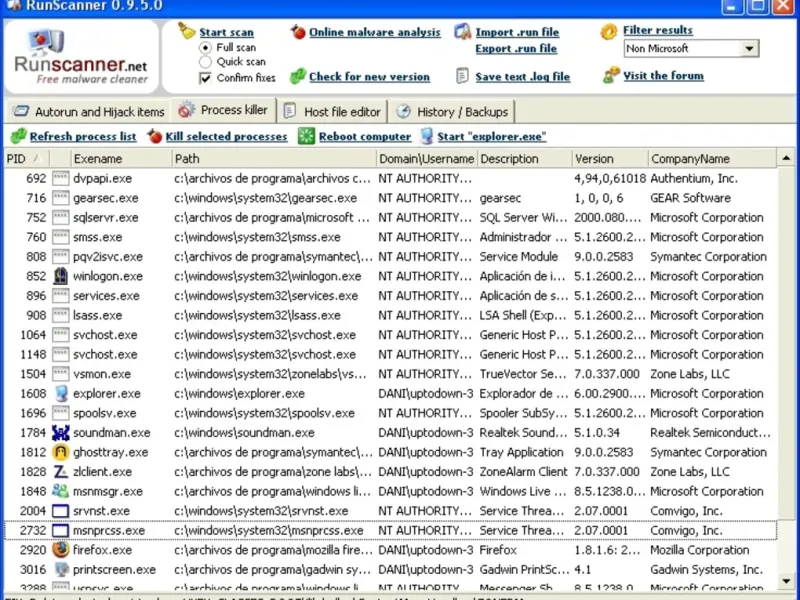Click the ghosttray.exe process icon
Screen dimensions: 800x600
click(61, 452)
